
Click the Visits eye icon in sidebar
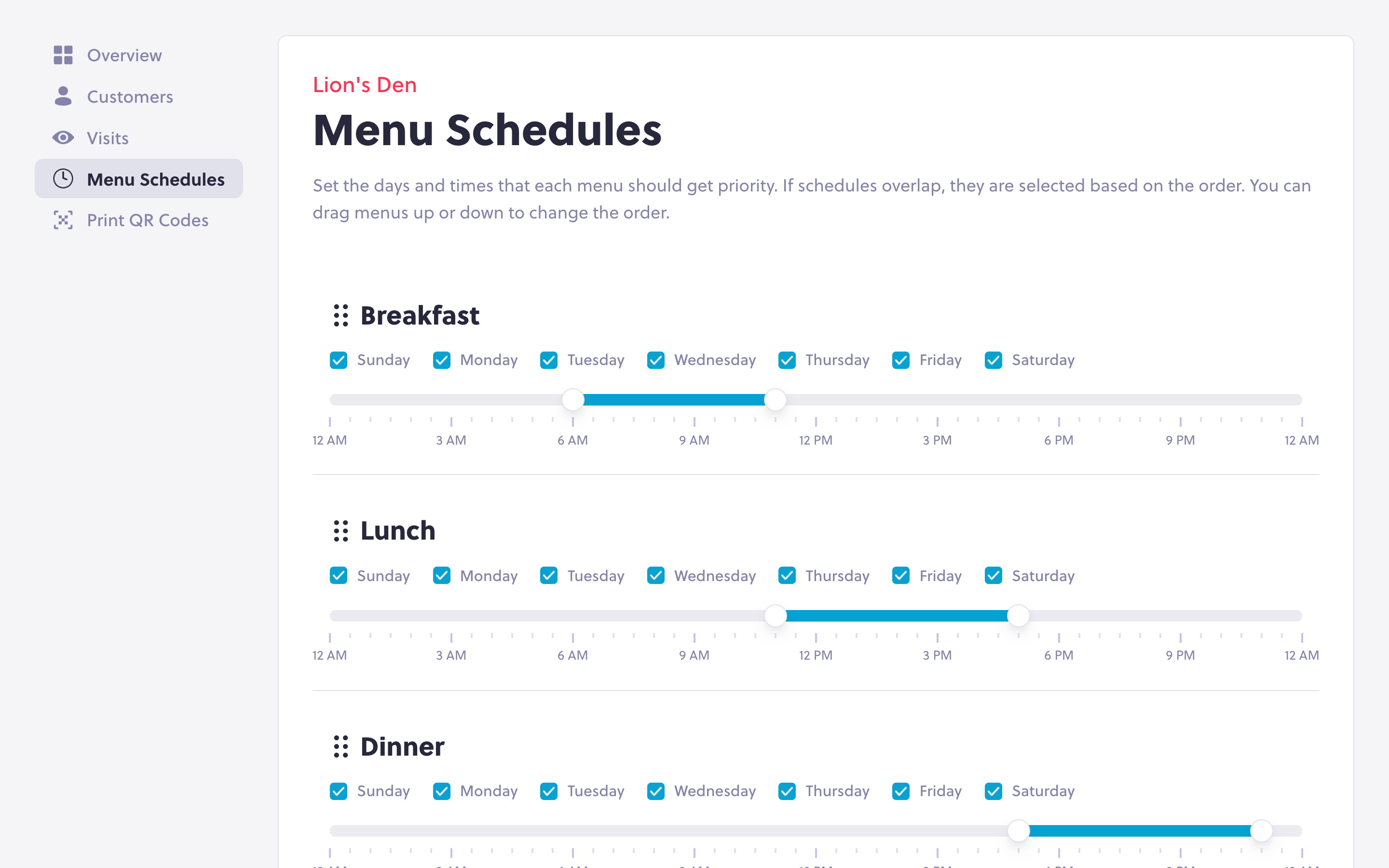[x=64, y=137]
